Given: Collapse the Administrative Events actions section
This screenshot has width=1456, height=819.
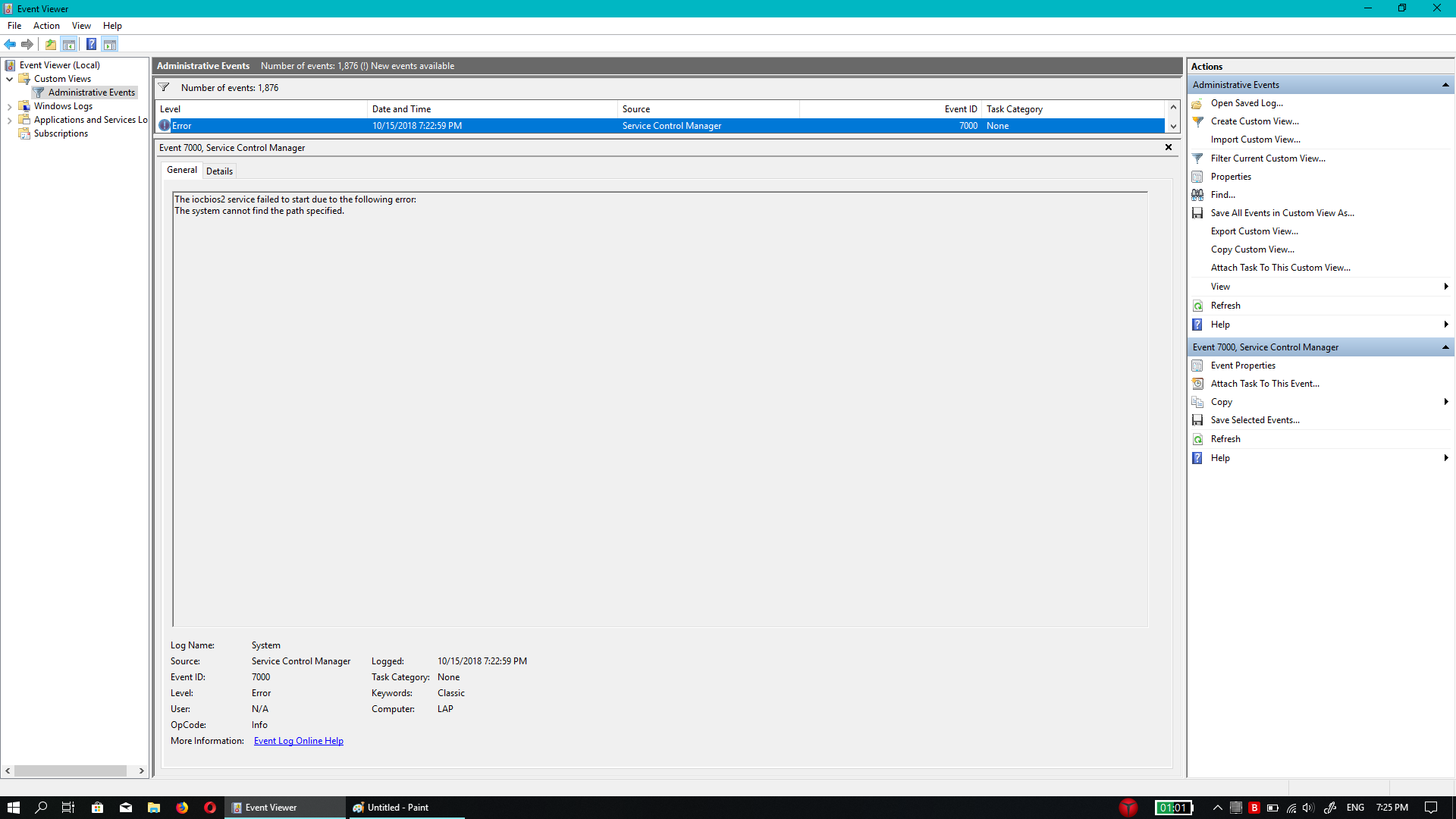Looking at the screenshot, I should tap(1445, 85).
